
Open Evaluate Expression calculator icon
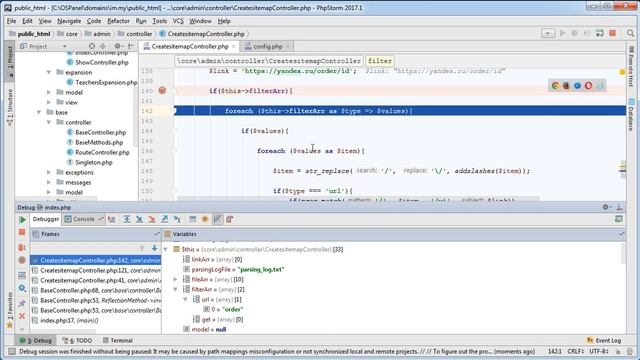coord(193,219)
